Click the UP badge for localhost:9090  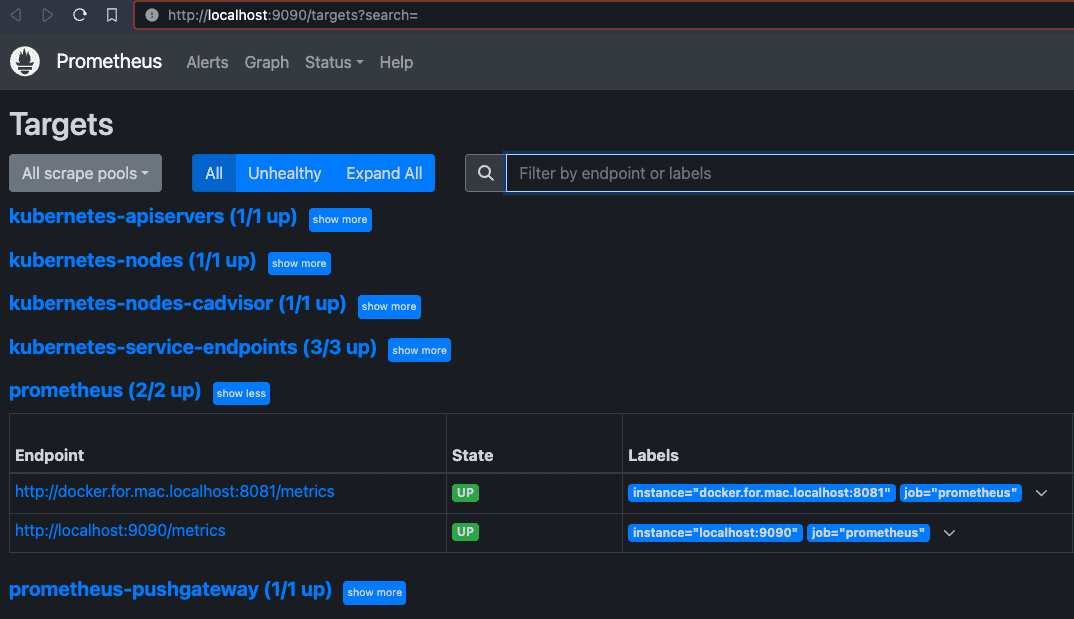click(x=465, y=532)
